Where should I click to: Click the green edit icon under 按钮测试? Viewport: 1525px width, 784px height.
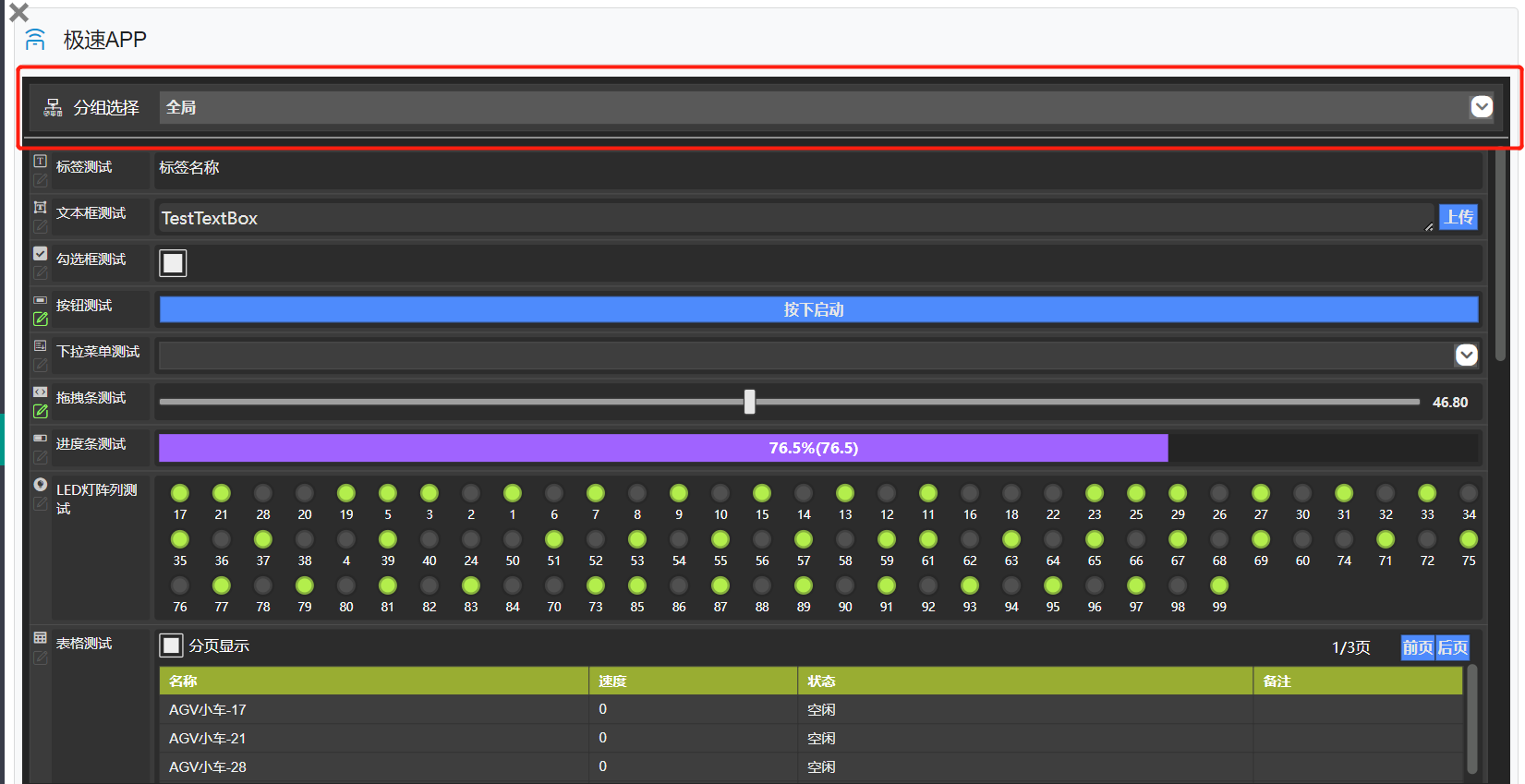41,319
